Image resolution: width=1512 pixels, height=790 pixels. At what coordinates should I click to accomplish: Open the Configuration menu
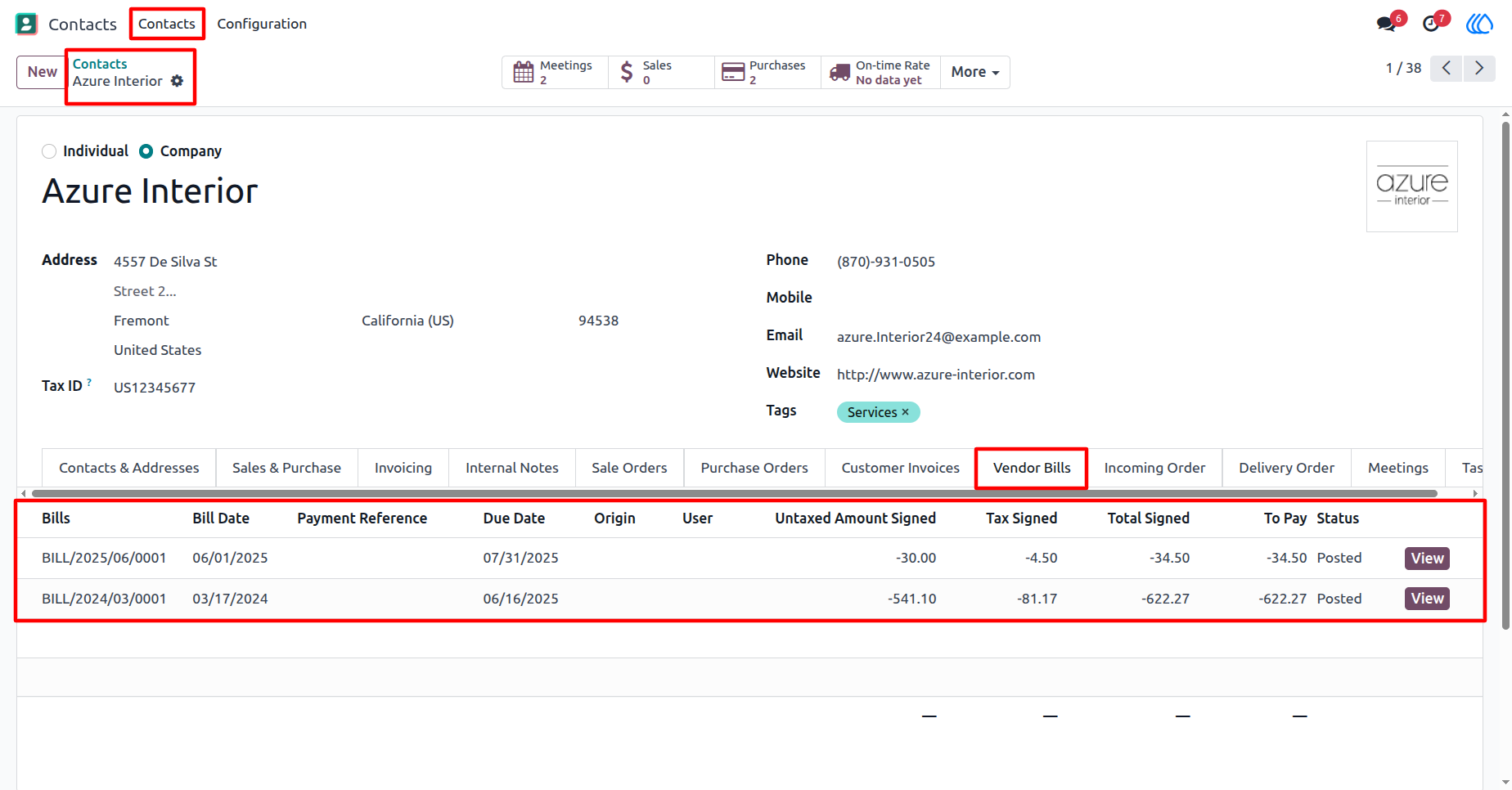point(262,24)
